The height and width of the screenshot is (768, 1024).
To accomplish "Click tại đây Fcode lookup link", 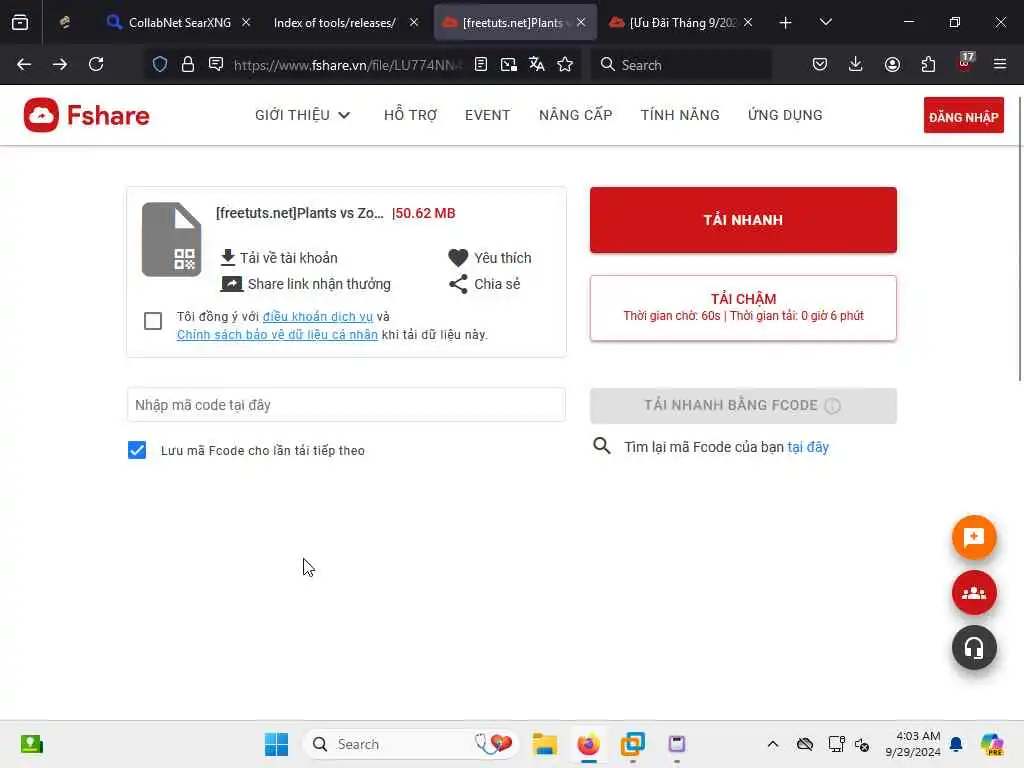I will coord(808,447).
